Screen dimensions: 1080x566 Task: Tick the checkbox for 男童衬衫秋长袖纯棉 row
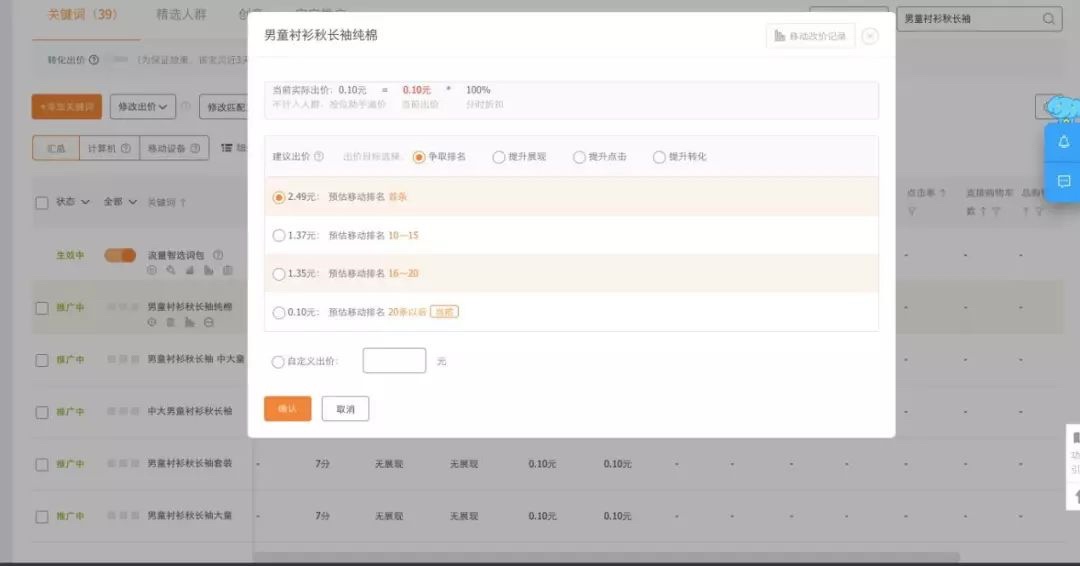[x=42, y=308]
